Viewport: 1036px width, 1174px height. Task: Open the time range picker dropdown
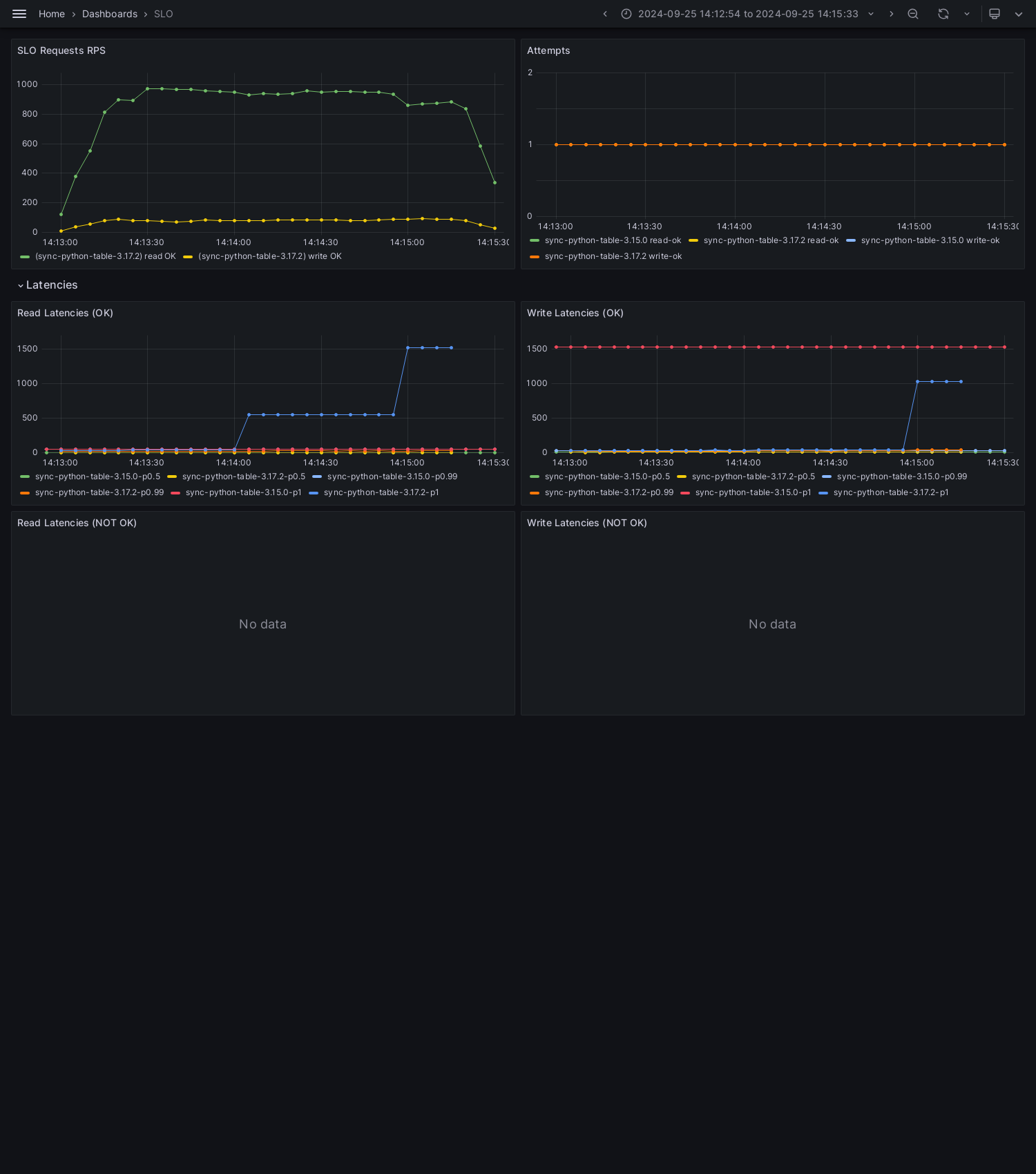point(748,14)
